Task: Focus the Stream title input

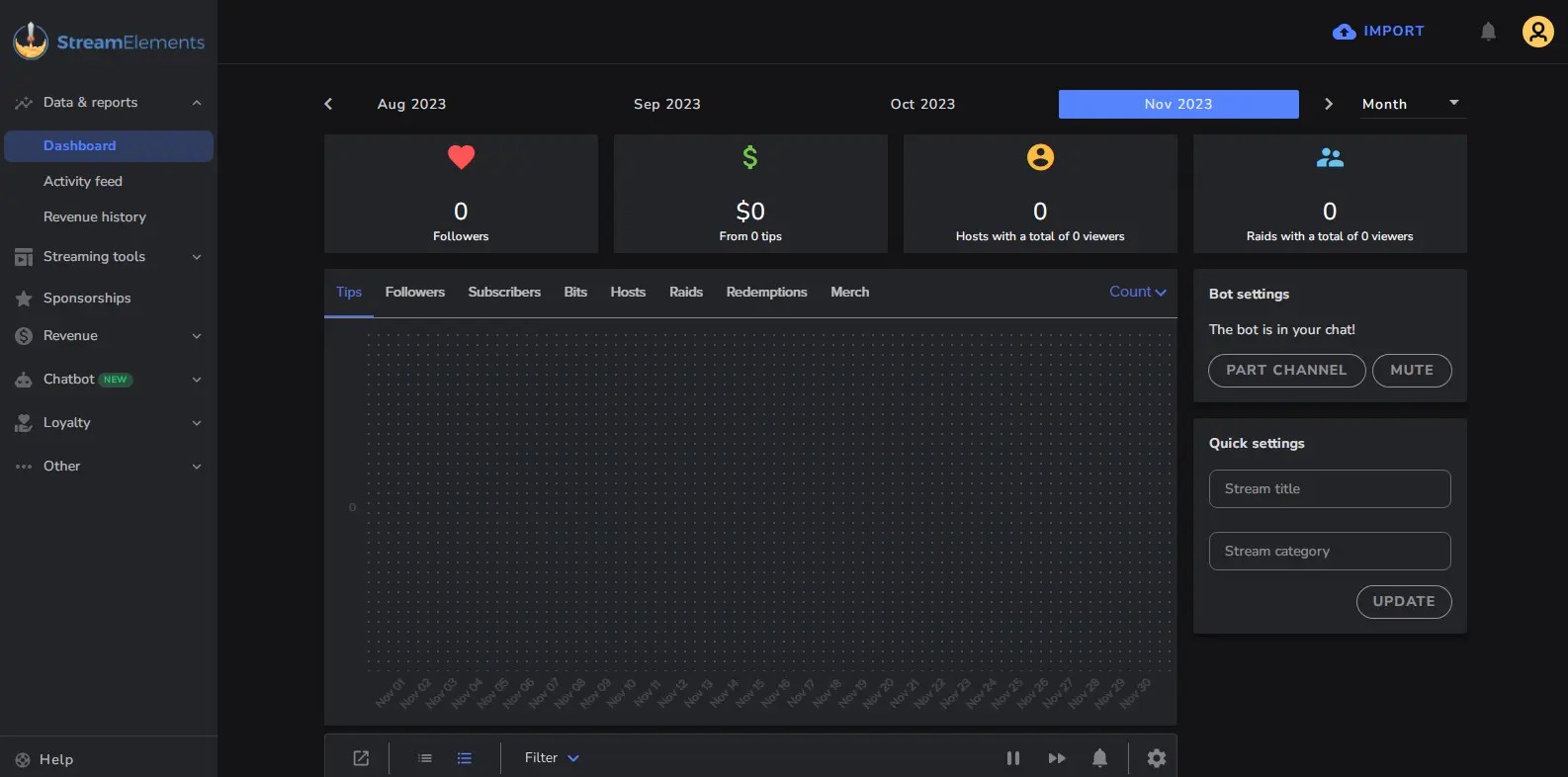Action: pos(1330,489)
